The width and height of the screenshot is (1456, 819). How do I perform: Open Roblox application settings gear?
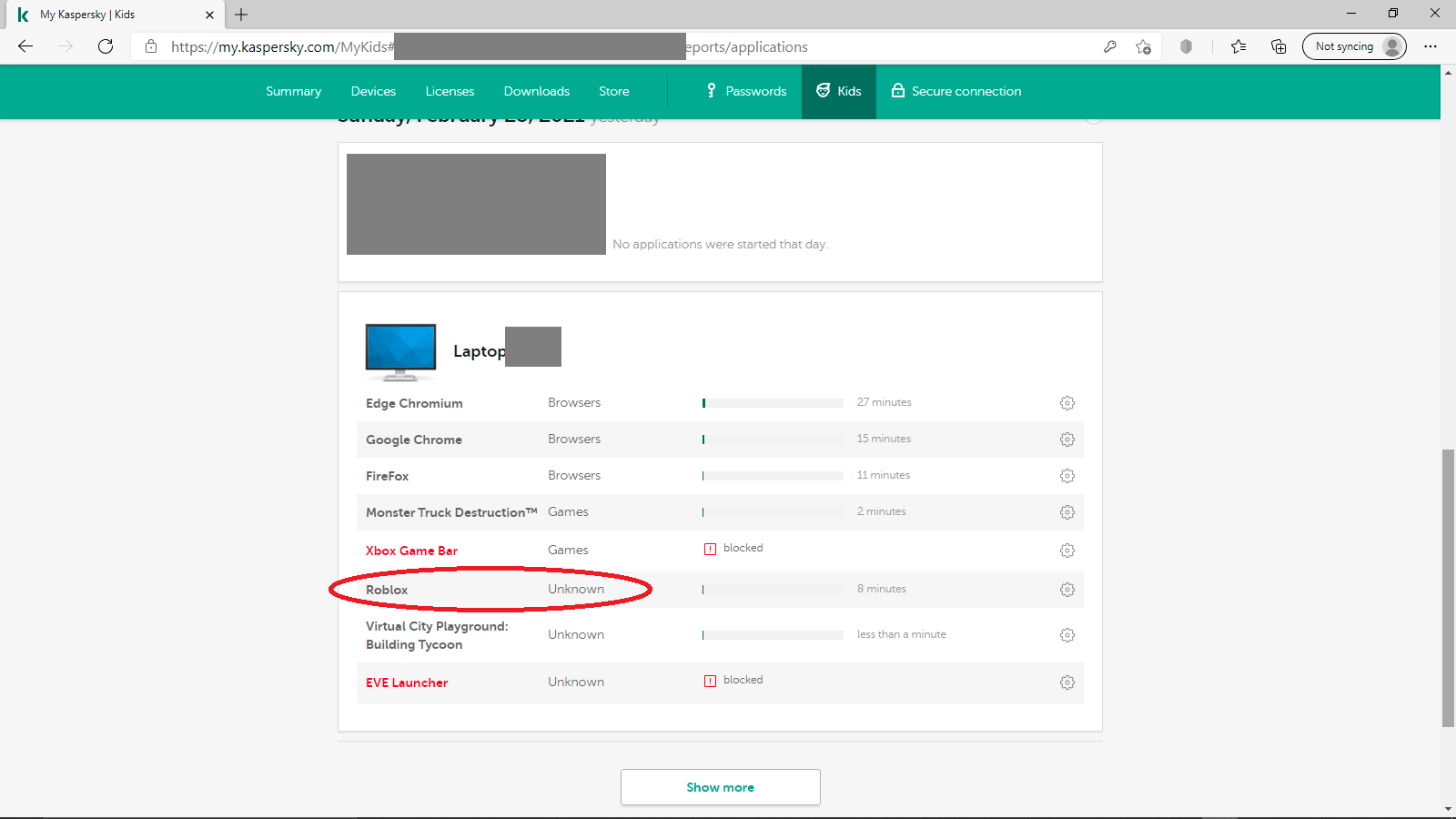tap(1067, 590)
